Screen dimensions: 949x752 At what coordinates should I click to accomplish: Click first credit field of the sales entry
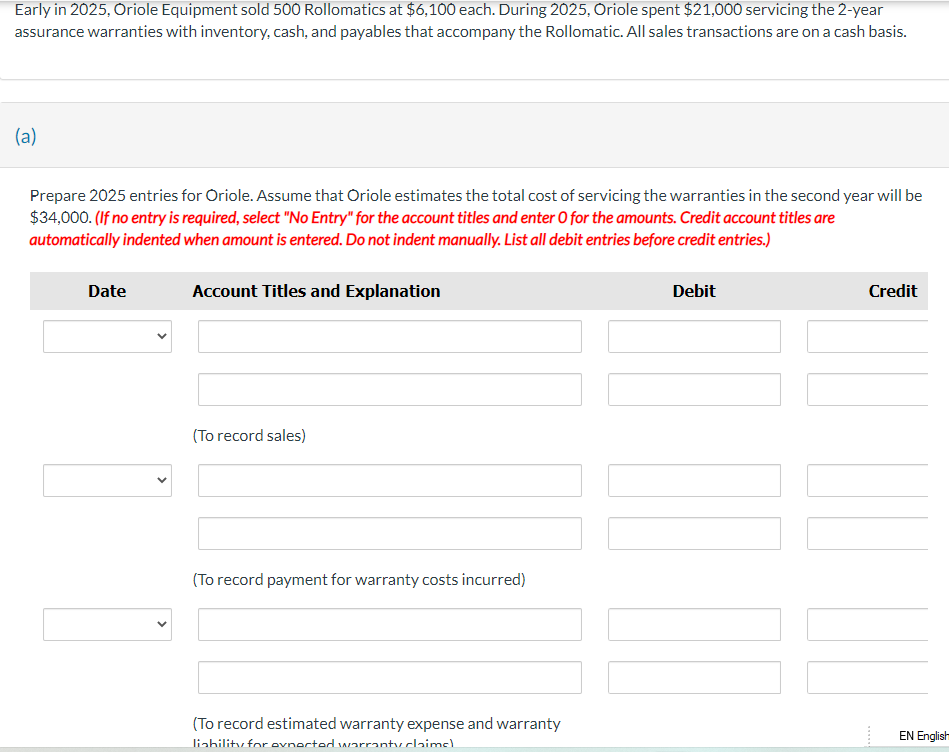tap(867, 336)
